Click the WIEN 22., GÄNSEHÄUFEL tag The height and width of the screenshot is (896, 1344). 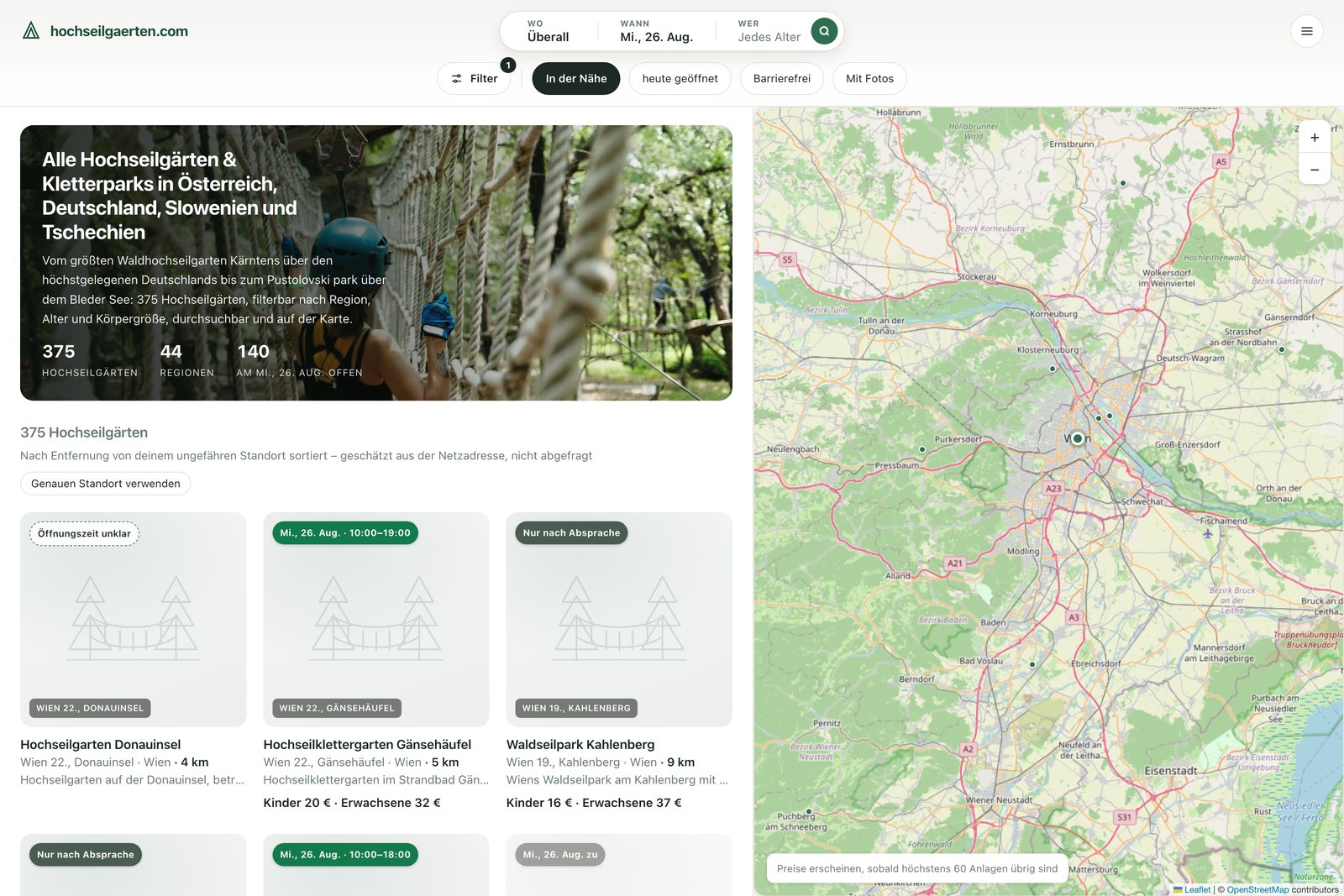coord(337,708)
